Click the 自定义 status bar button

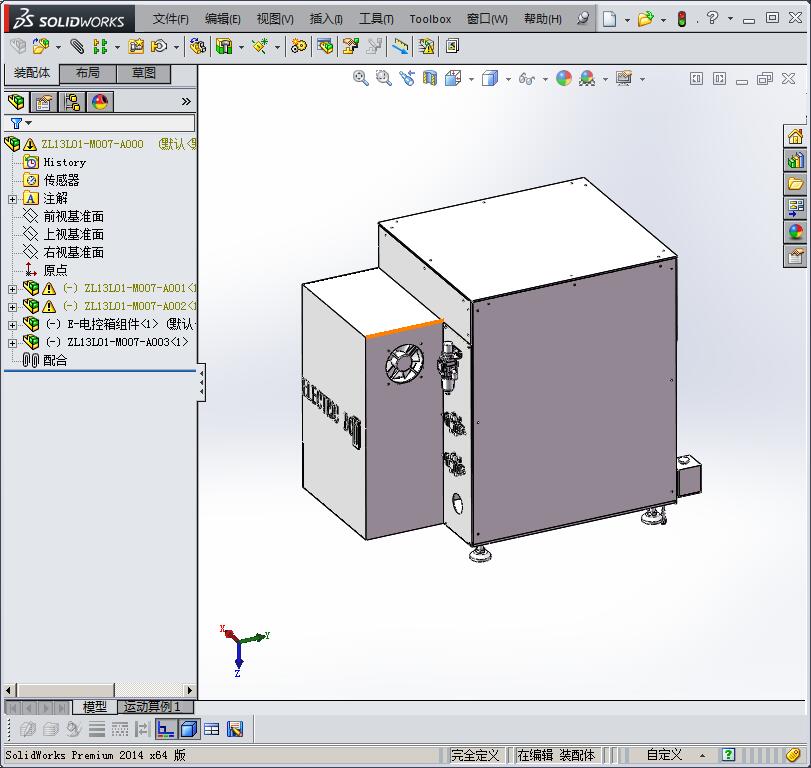(664, 755)
